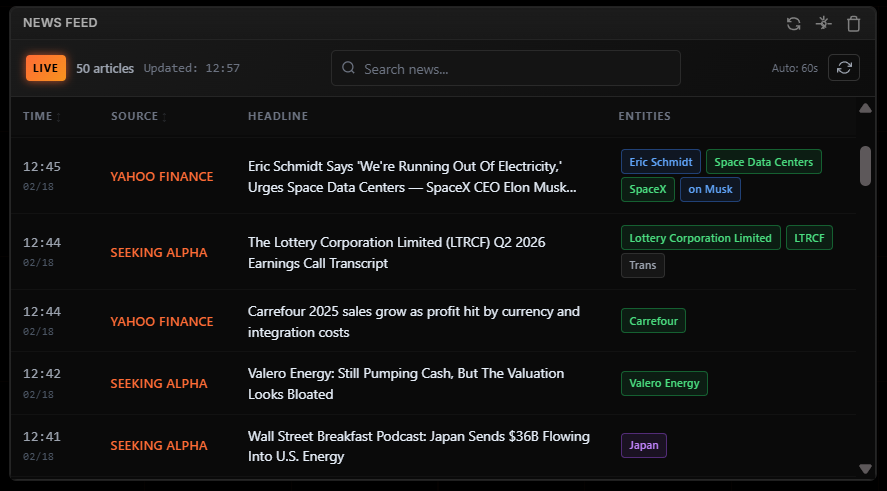Open the Carrefour 2025 sales headline
Image resolution: width=887 pixels, height=491 pixels.
coord(414,321)
